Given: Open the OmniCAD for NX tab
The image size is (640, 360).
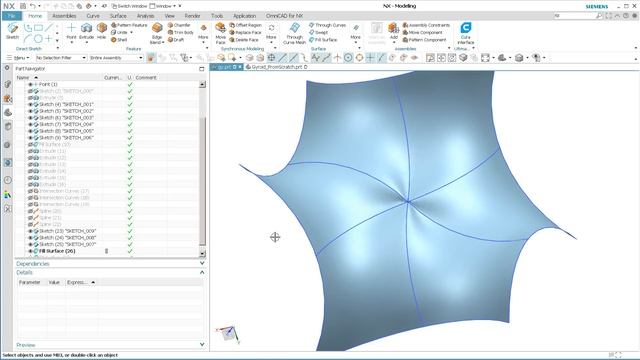Looking at the screenshot, I should [x=284, y=16].
